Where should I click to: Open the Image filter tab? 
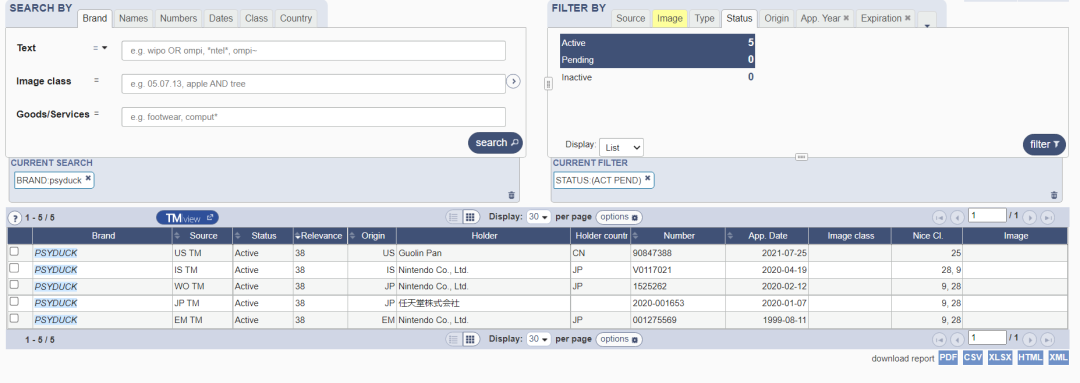[x=669, y=19]
